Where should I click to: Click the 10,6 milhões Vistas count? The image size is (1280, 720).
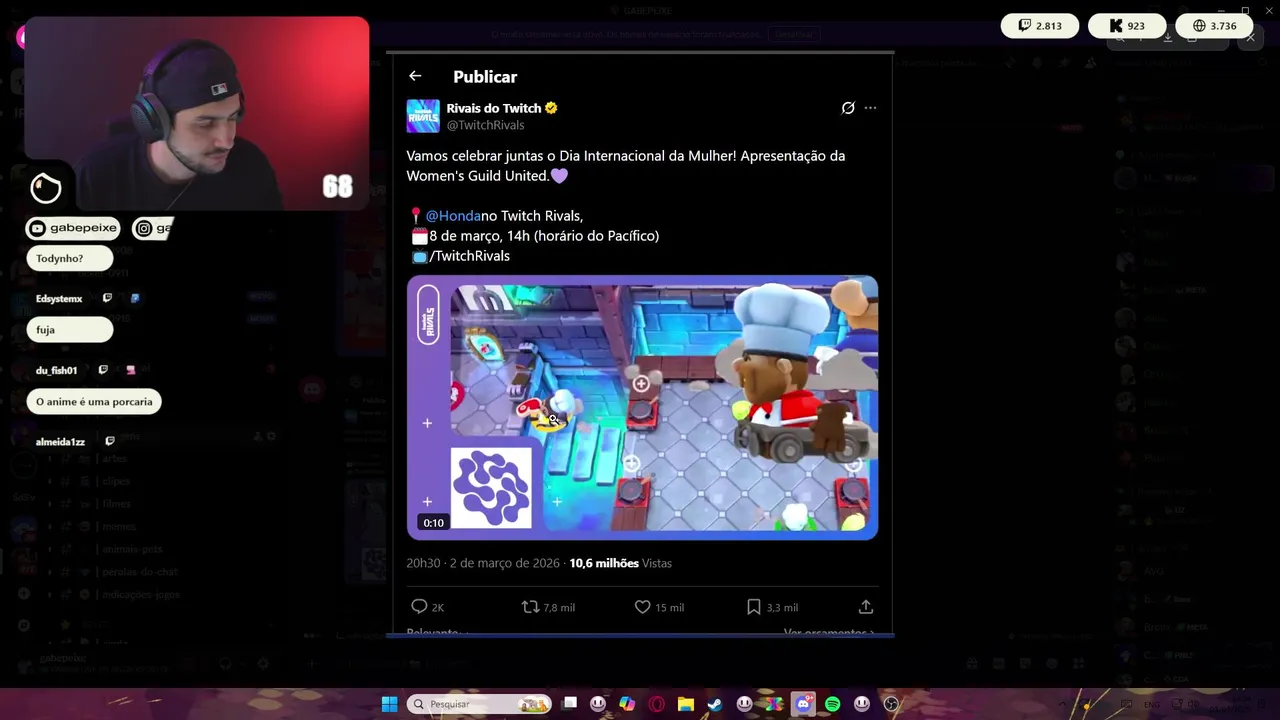pos(620,563)
